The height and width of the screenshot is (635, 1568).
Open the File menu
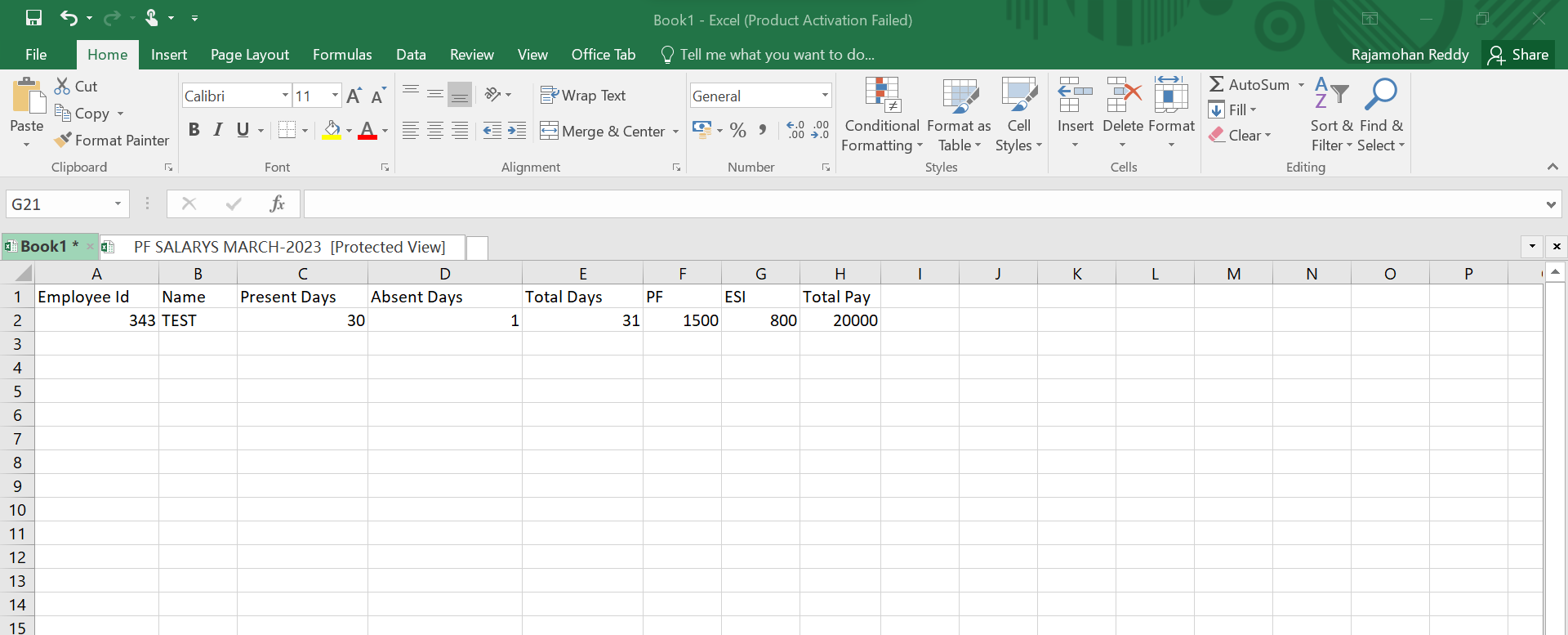(36, 55)
